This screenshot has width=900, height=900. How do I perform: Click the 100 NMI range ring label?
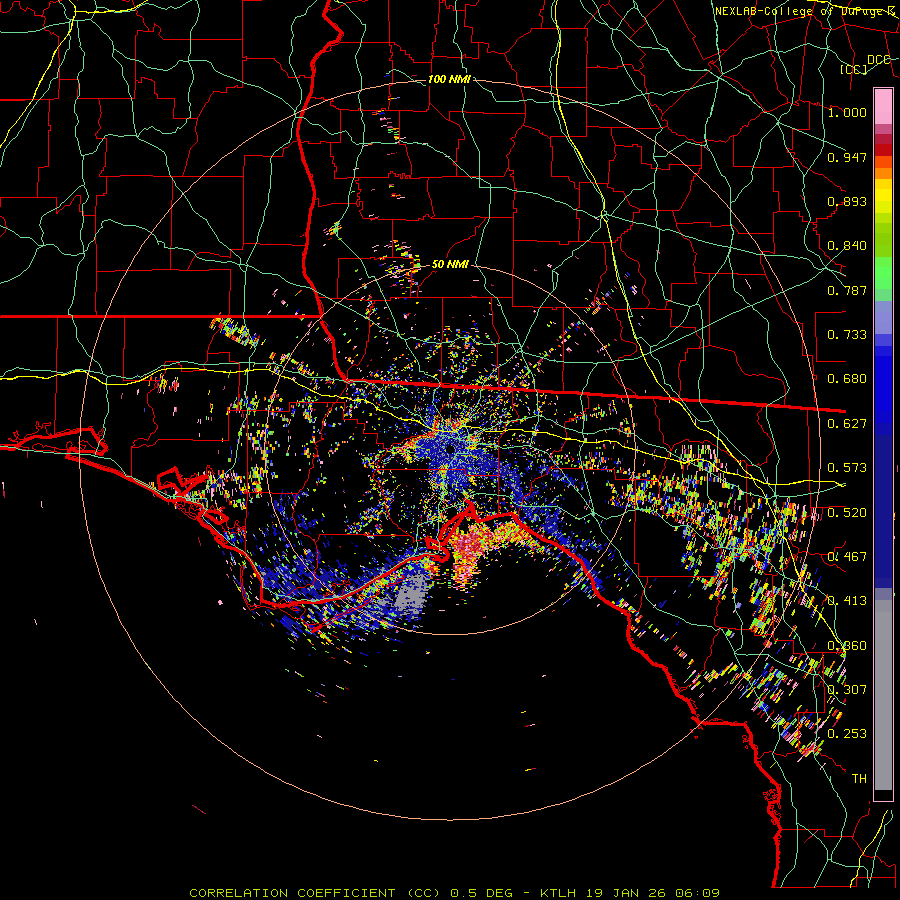click(449, 79)
